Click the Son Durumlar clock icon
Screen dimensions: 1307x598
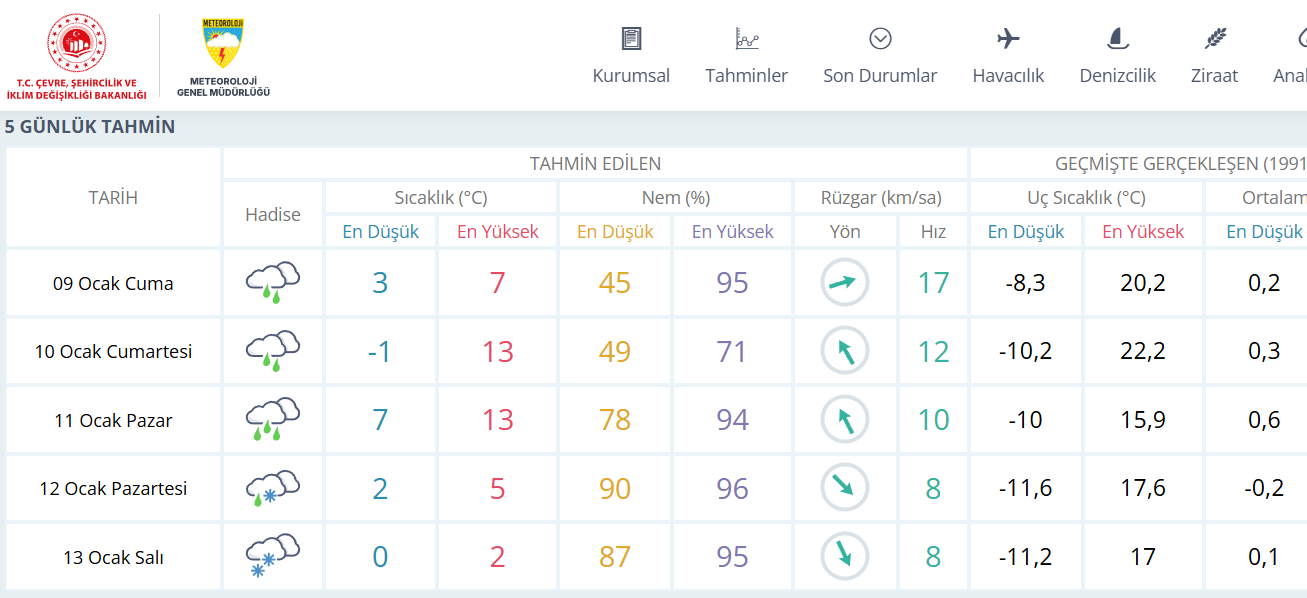880,39
